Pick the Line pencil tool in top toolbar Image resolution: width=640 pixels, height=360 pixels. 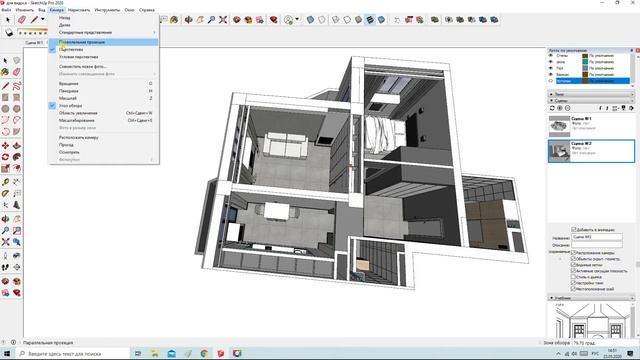pyautogui.click(x=35, y=20)
